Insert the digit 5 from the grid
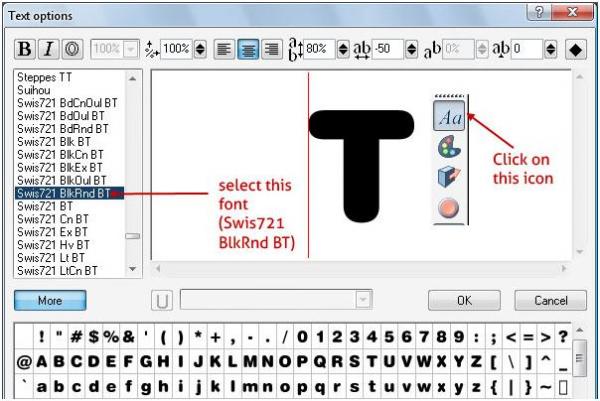Viewport: 600px width, 401px height. click(389, 337)
